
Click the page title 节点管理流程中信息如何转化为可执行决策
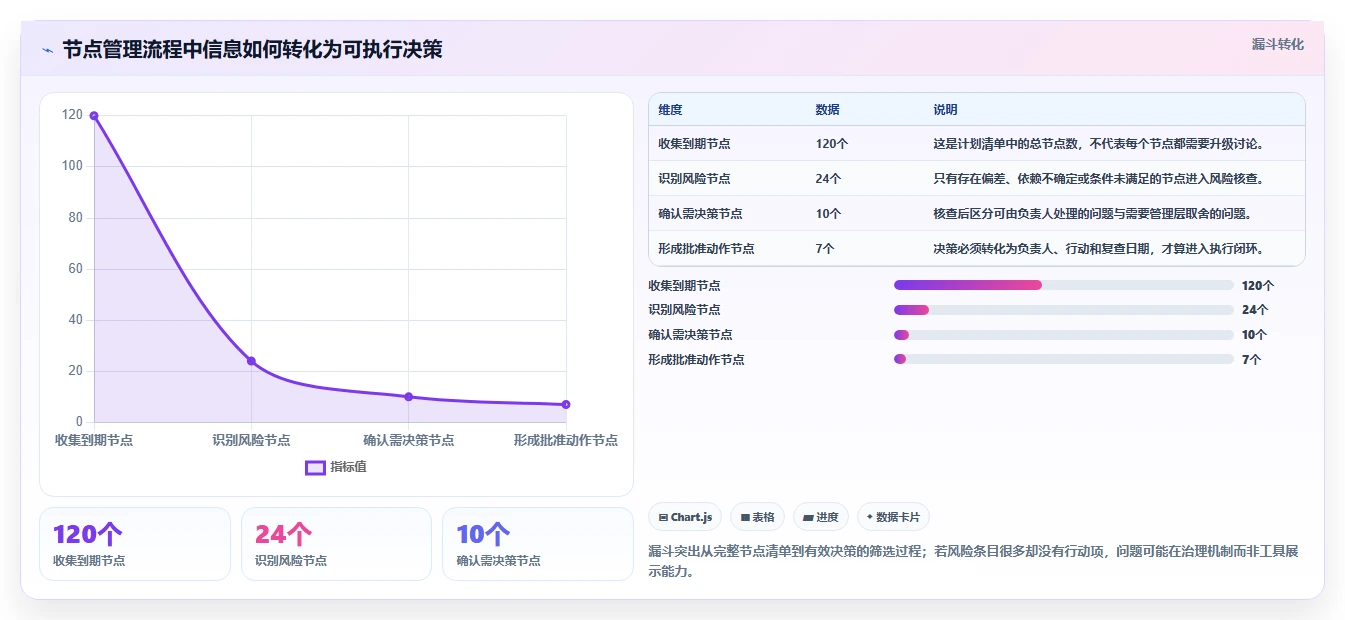tap(252, 50)
